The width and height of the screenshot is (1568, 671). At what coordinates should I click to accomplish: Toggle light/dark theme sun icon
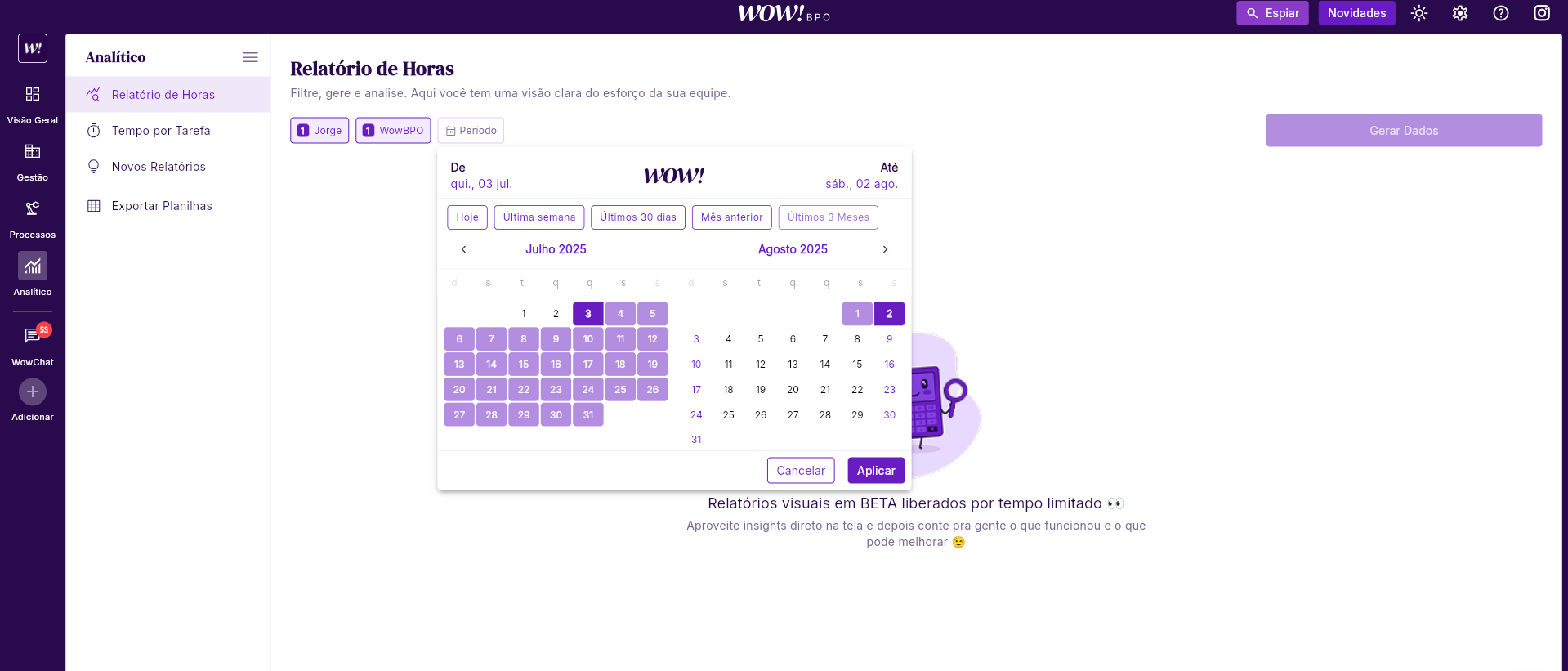point(1419,13)
